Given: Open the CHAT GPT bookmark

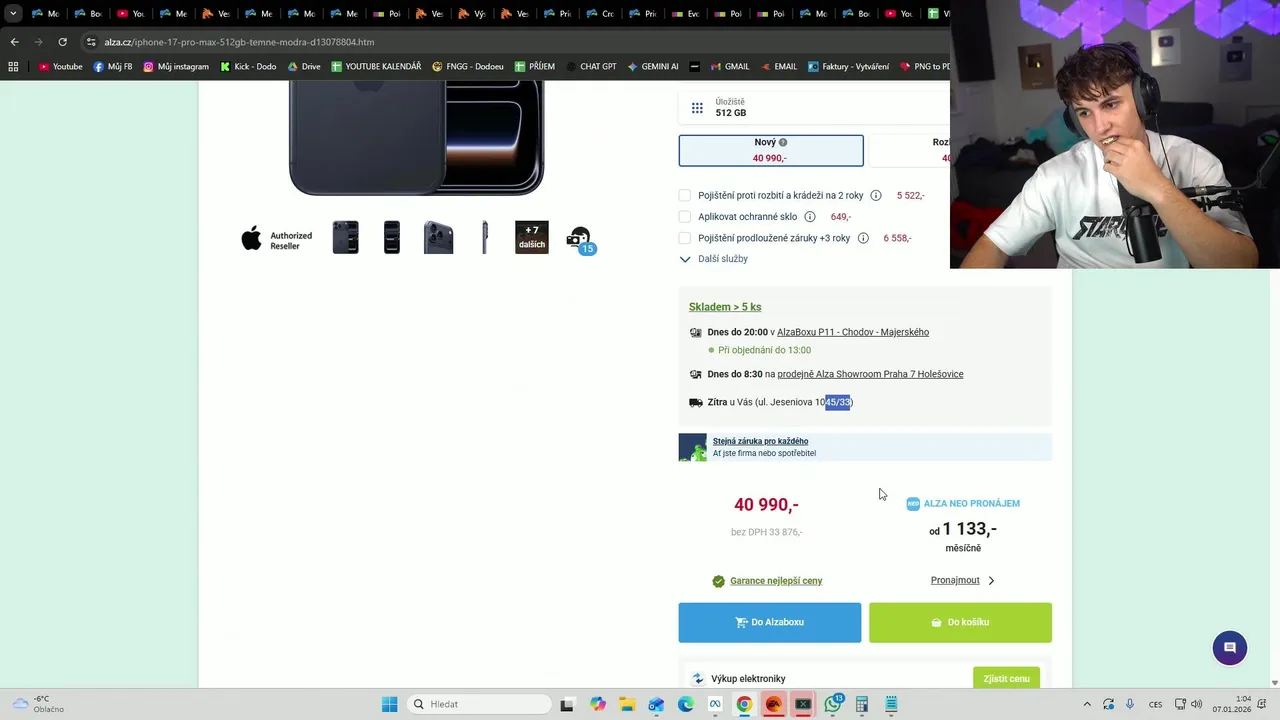Looking at the screenshot, I should tap(589, 67).
